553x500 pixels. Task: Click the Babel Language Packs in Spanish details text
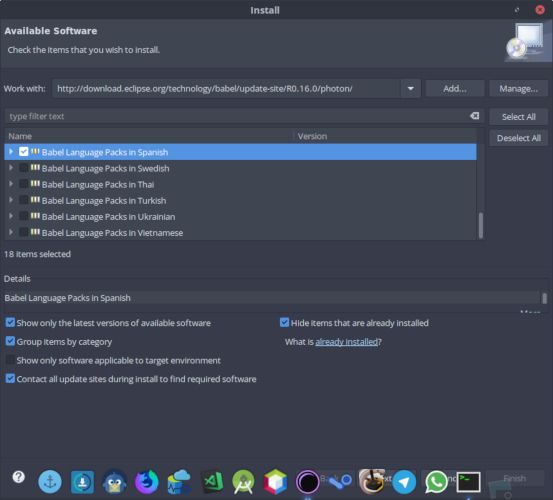click(x=67, y=298)
